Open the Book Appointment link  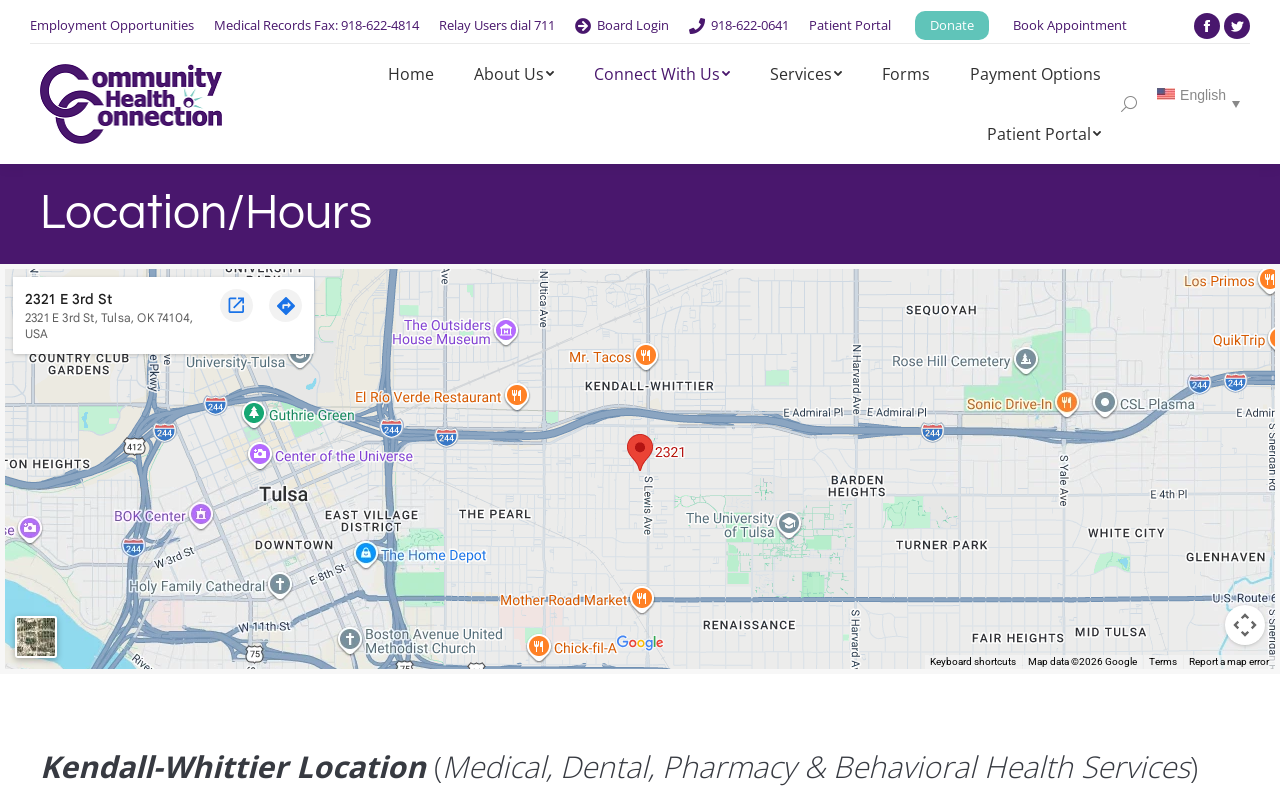click(1070, 25)
